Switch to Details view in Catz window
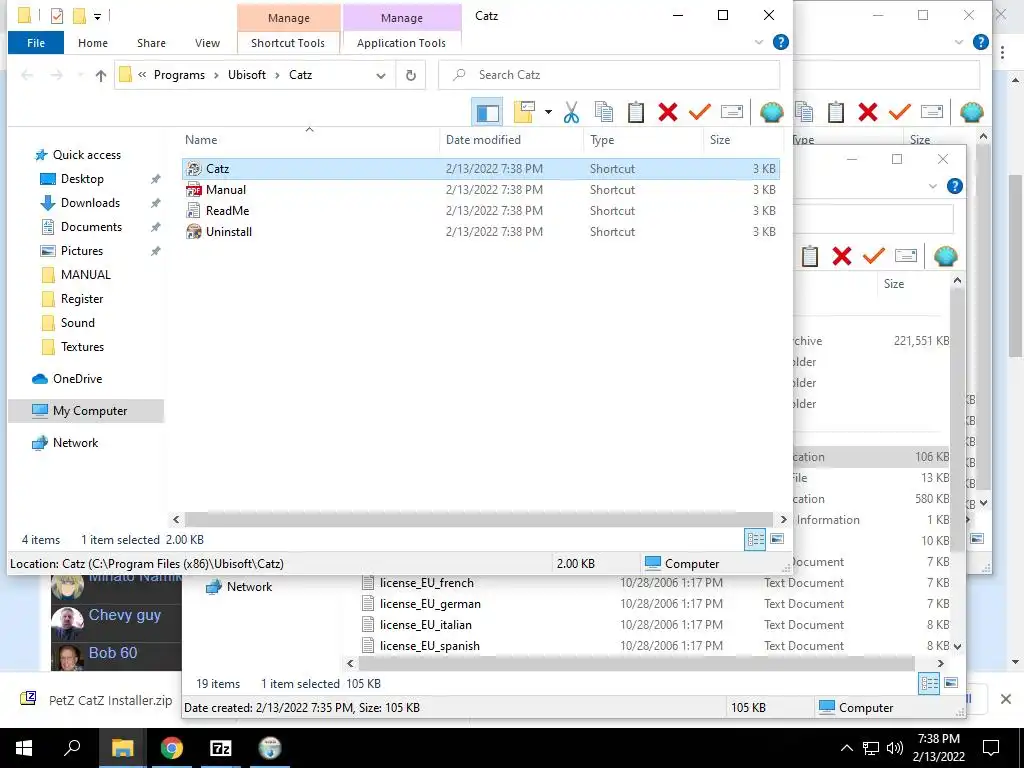Screen dimensions: 1024x768 click(755, 539)
